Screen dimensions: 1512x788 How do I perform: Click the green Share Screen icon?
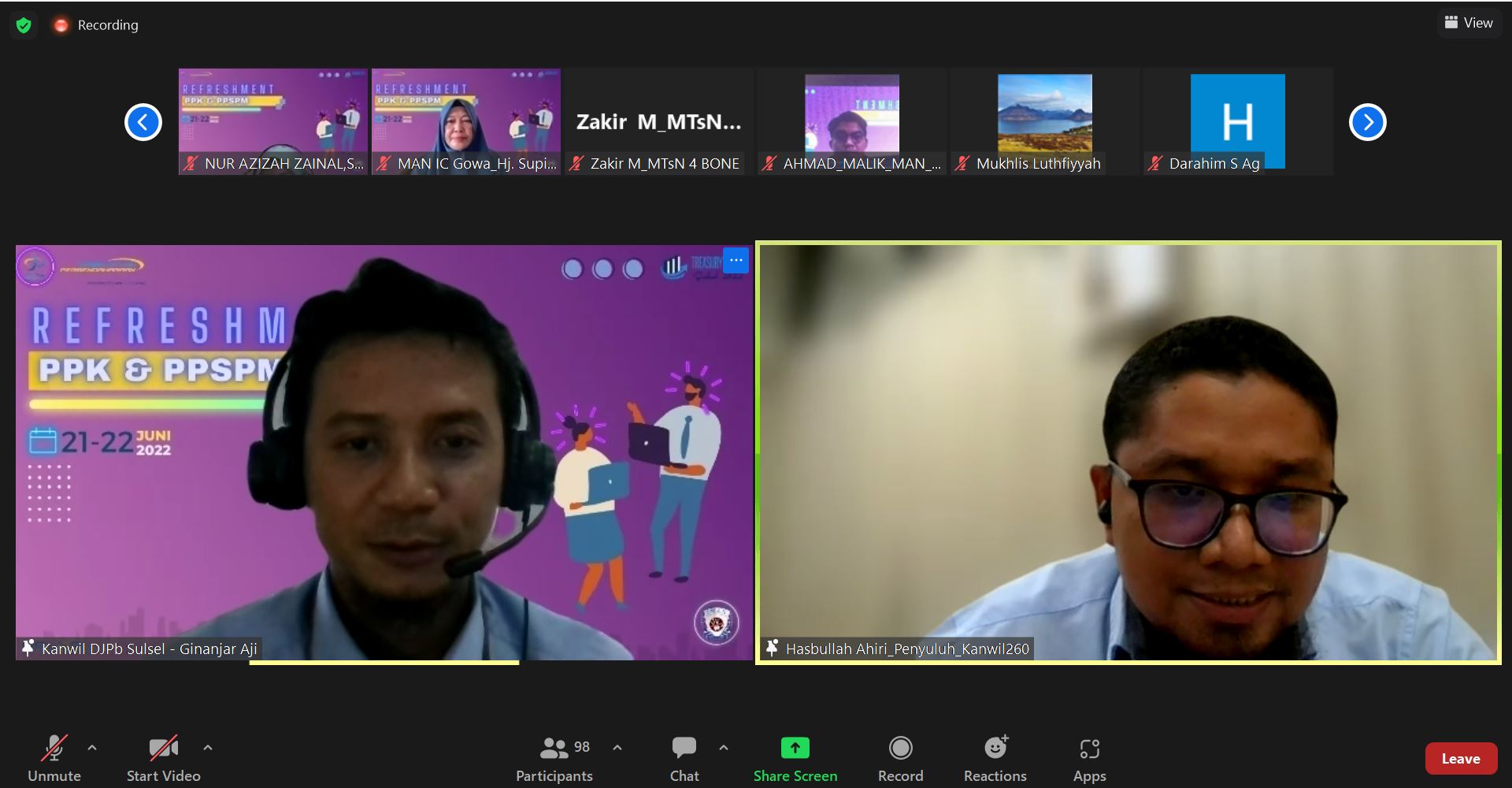coord(795,748)
